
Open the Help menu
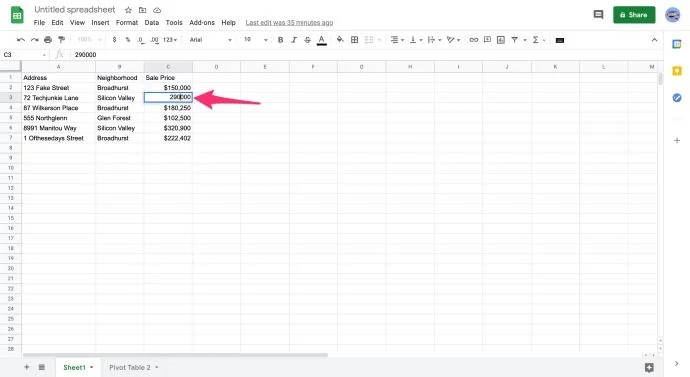pyautogui.click(x=228, y=22)
